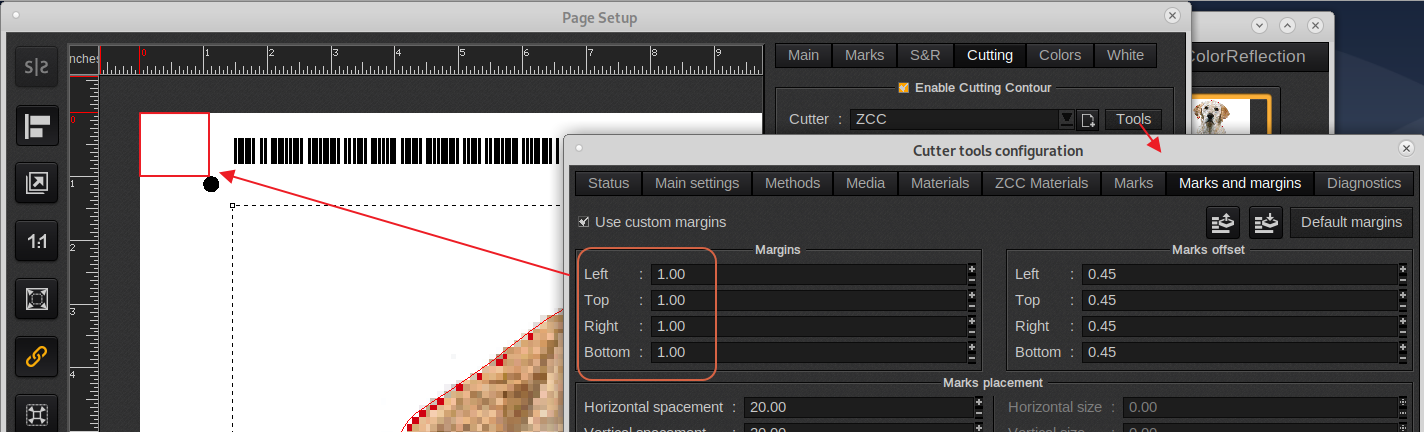Click the mirror S|S icon in left sidebar

coord(37,69)
